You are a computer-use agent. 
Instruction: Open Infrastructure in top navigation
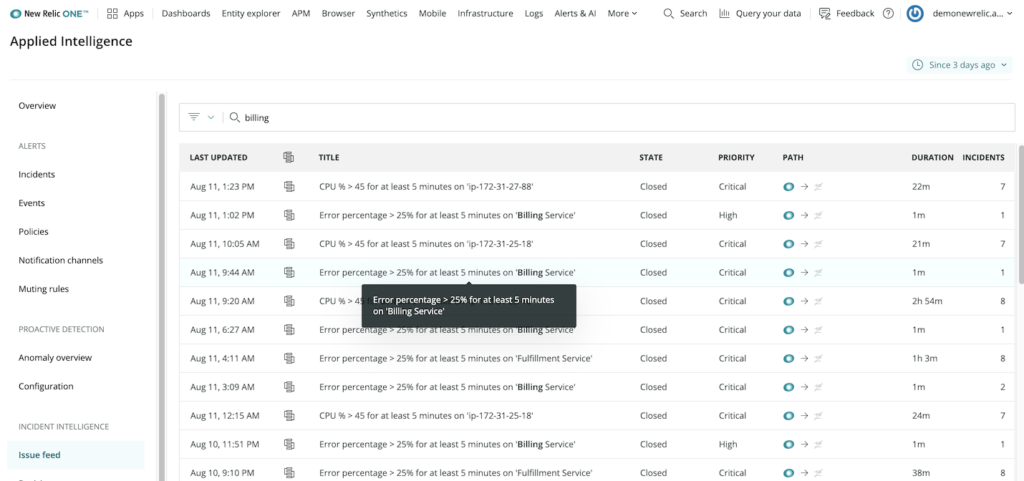pyautogui.click(x=485, y=13)
